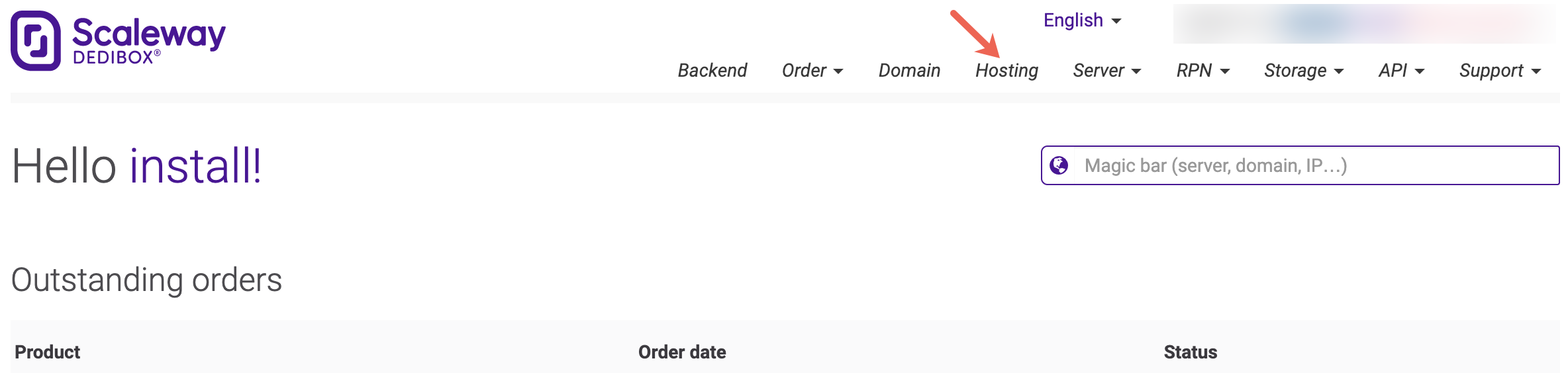Viewport: 1568px width, 373px height.
Task: Expand the Order dropdown menu
Action: click(x=812, y=71)
